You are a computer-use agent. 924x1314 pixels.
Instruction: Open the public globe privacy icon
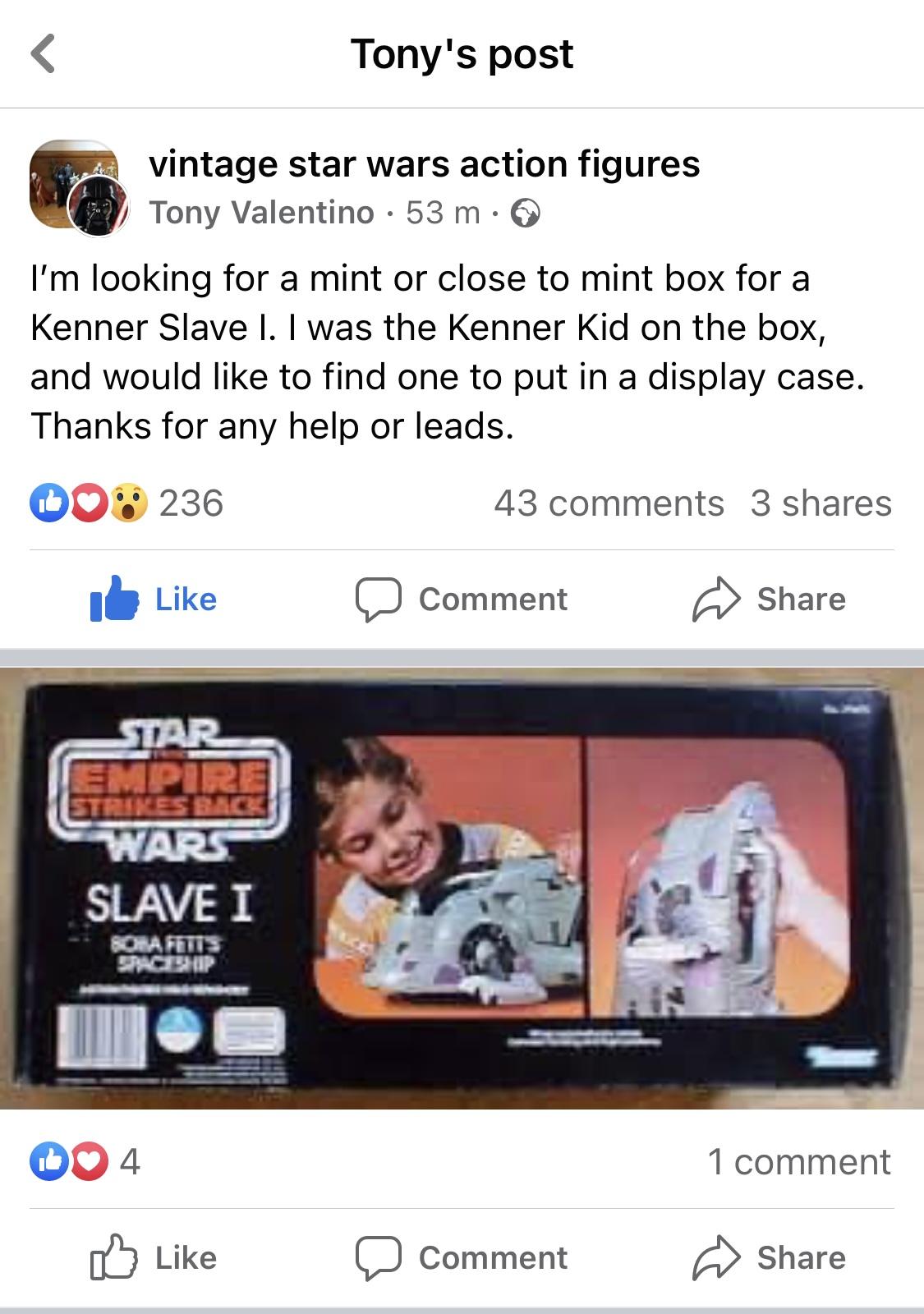click(x=526, y=214)
